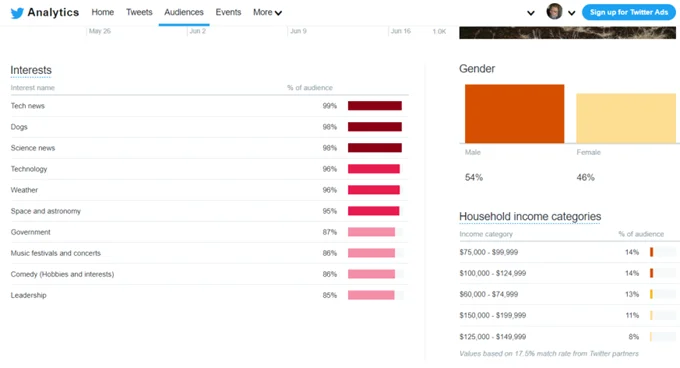Open the account switcher dropdown arrow
680x368 pixels.
tap(530, 13)
